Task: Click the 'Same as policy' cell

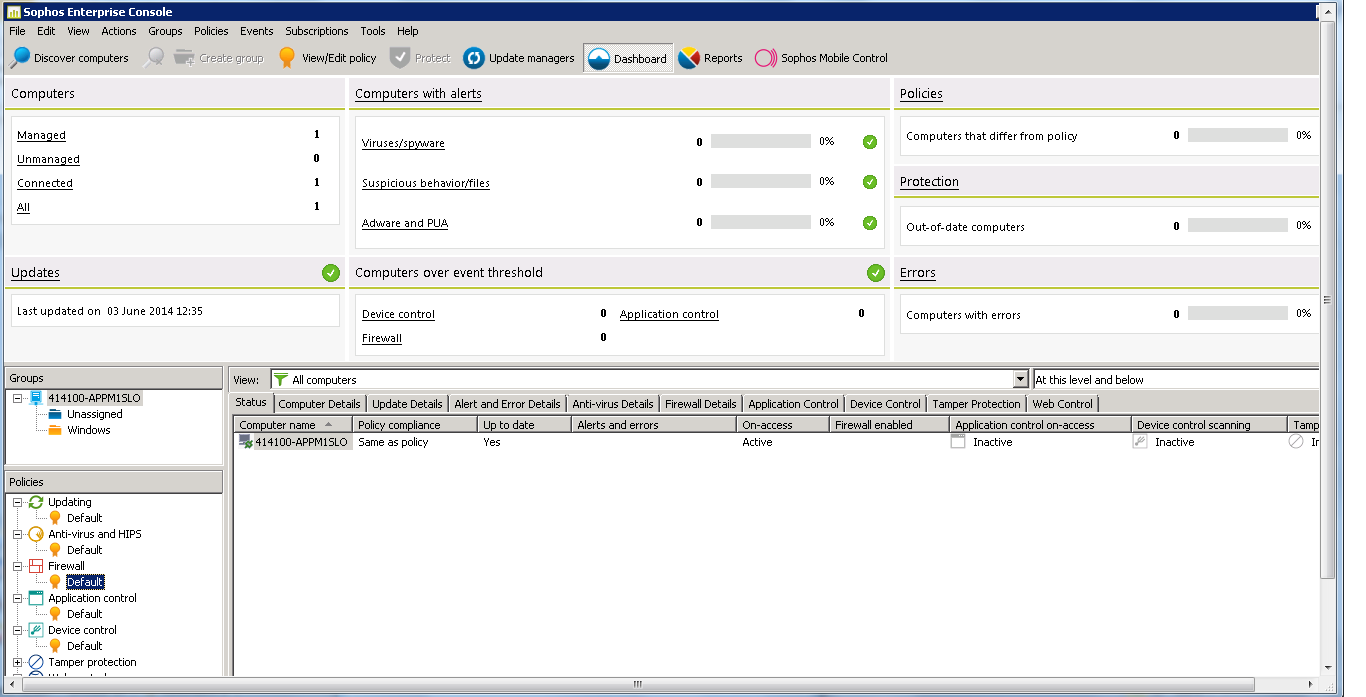Action: coord(393,442)
